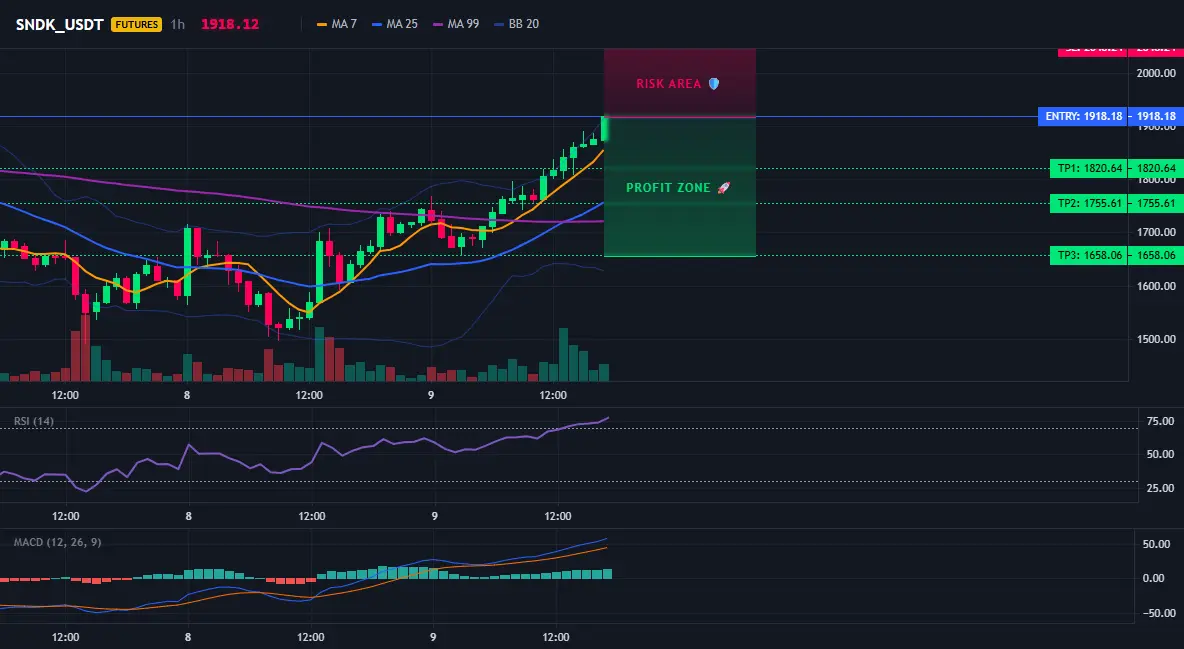Toggle the MA 7 legend entry
Image resolution: width=1184 pixels, height=649 pixels.
tap(337, 24)
